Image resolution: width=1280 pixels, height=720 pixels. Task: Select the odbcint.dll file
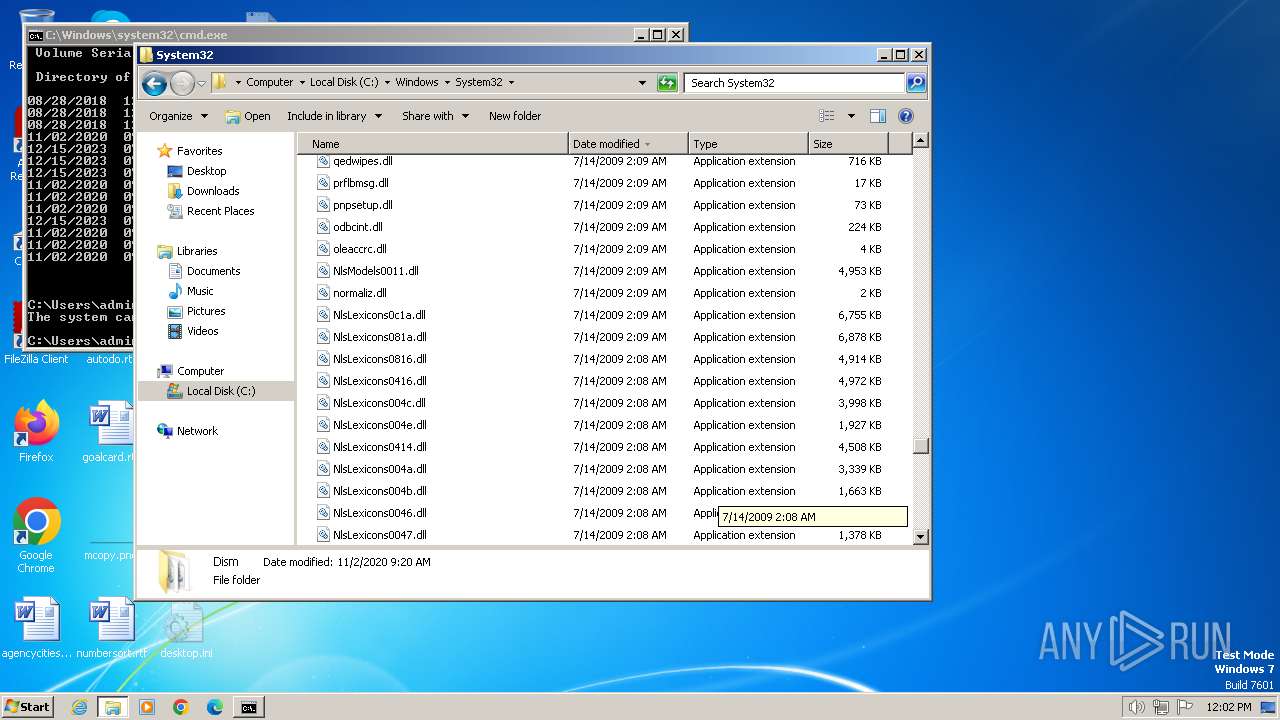[x=358, y=227]
